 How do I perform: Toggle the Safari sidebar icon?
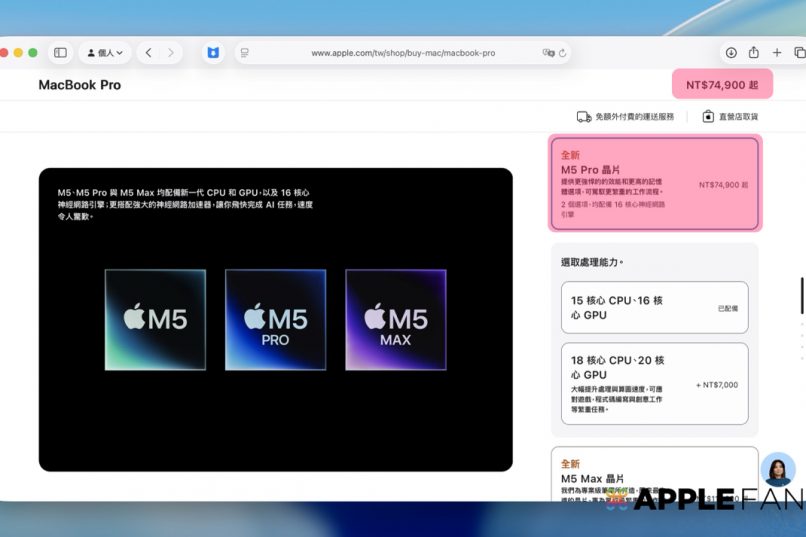60,53
